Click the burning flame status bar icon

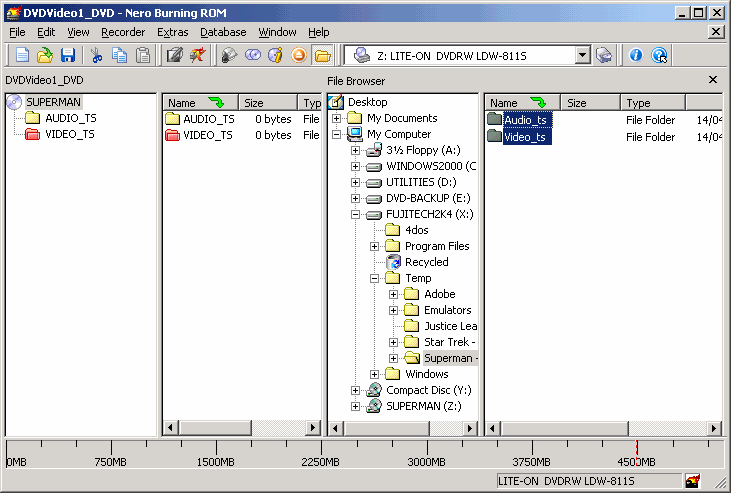[x=692, y=480]
